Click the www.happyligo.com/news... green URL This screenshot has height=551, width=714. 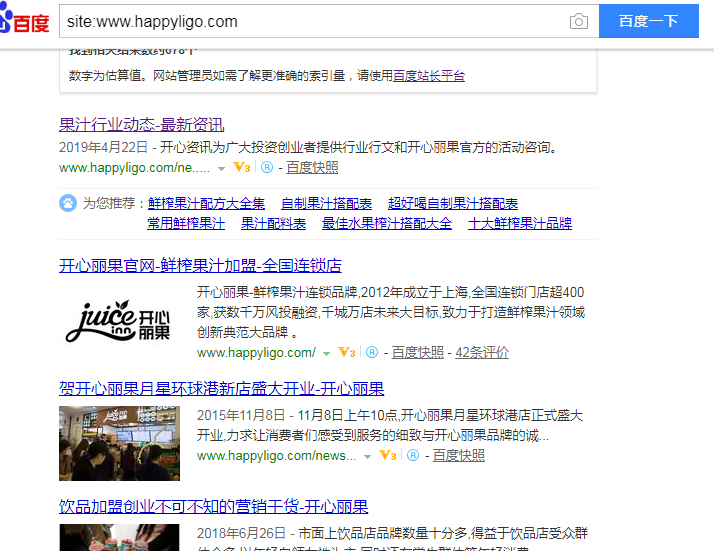pos(276,455)
